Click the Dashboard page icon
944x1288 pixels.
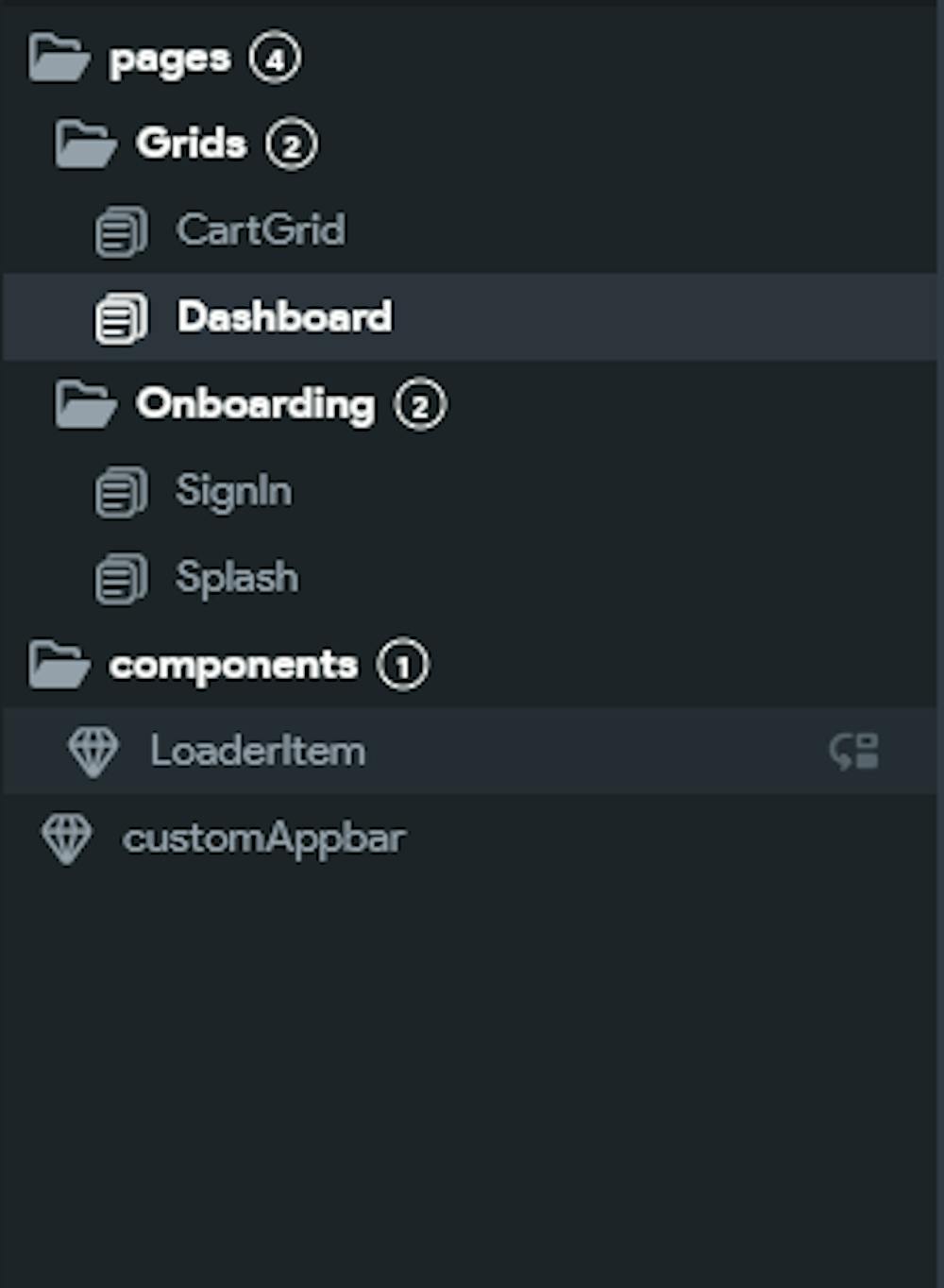click(x=121, y=317)
